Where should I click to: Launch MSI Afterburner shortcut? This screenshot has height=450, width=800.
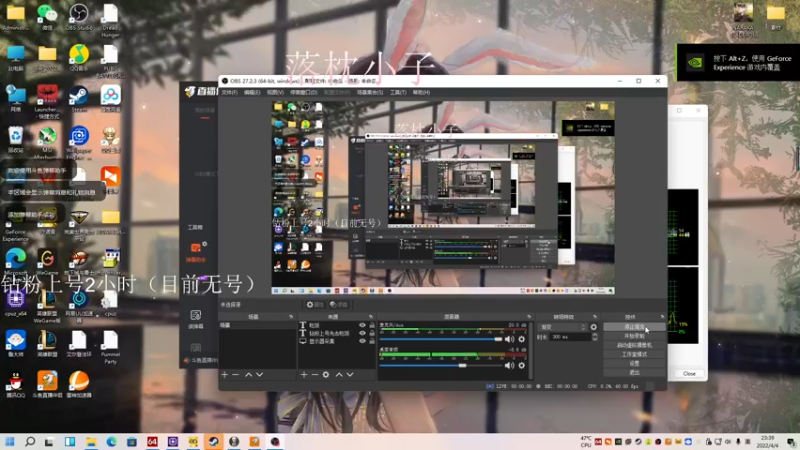pyautogui.click(x=47, y=143)
